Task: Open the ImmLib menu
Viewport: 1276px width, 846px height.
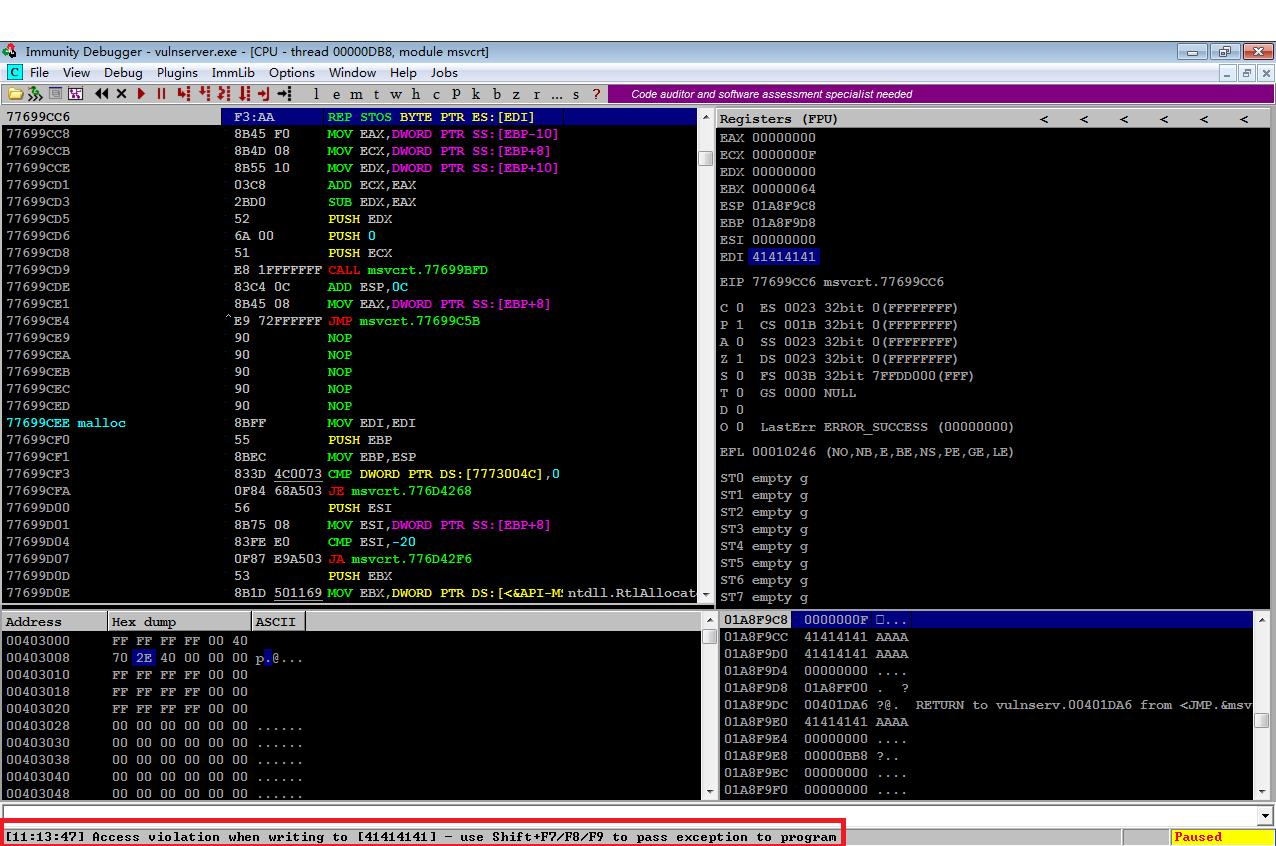Action: click(x=233, y=73)
